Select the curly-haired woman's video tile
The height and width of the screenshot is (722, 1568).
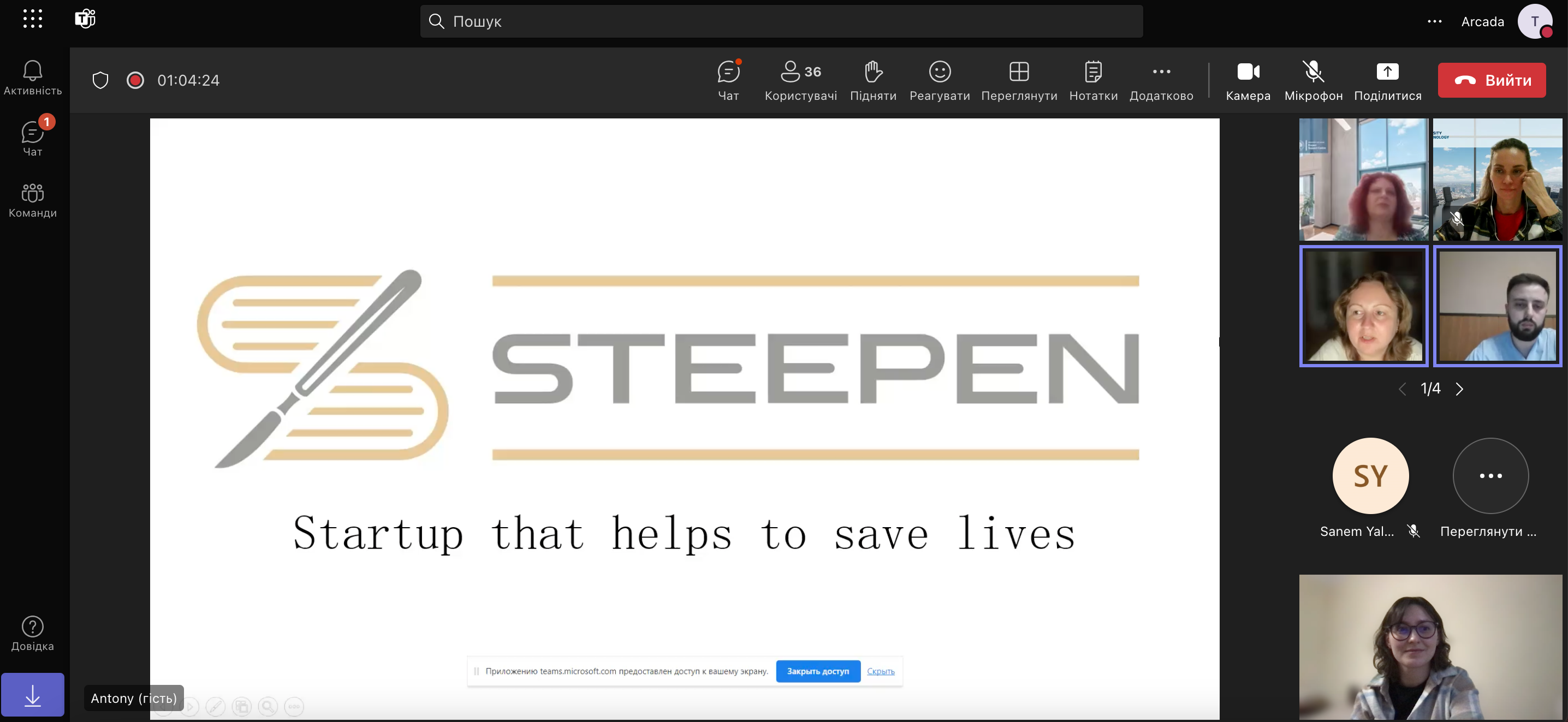[1363, 306]
